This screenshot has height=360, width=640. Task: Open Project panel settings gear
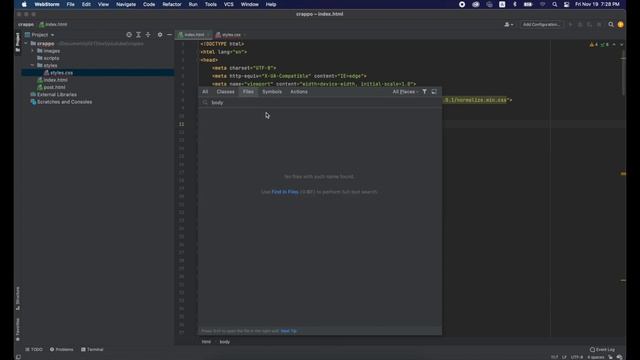(160, 35)
